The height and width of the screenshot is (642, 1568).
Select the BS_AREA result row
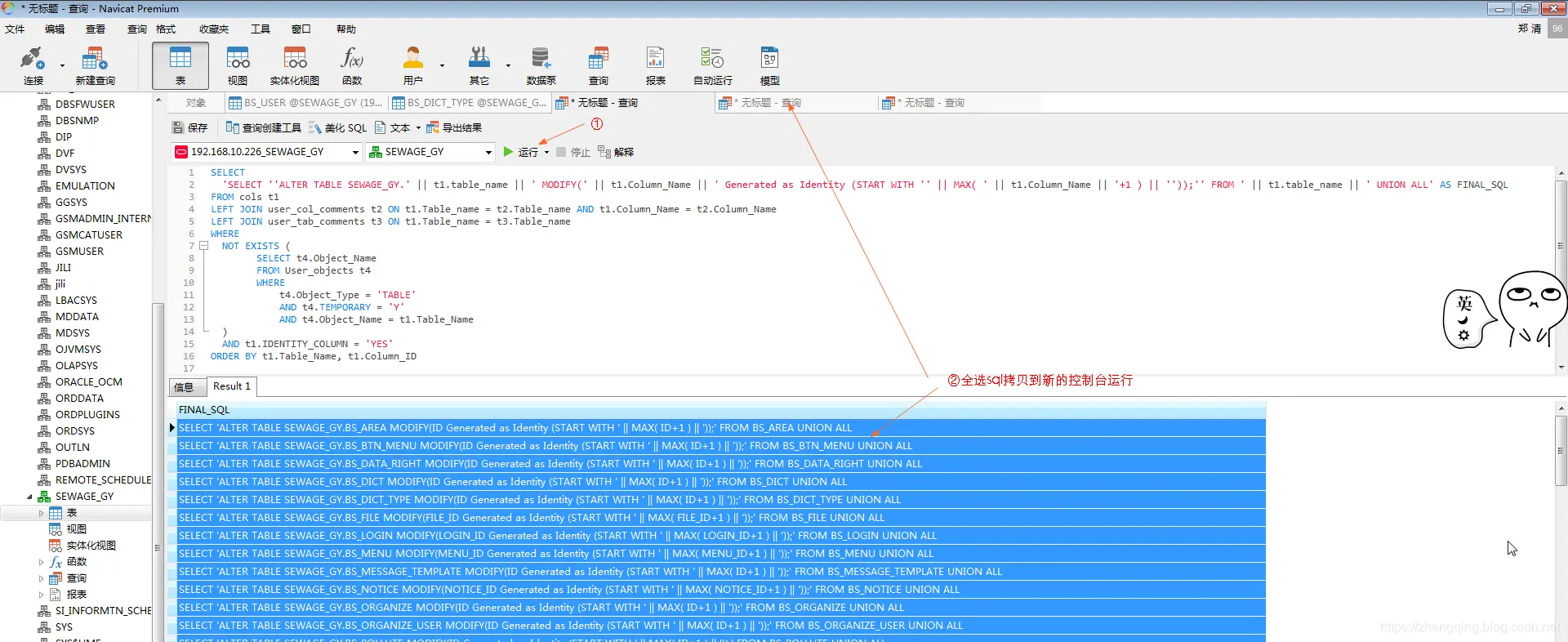[x=721, y=428]
